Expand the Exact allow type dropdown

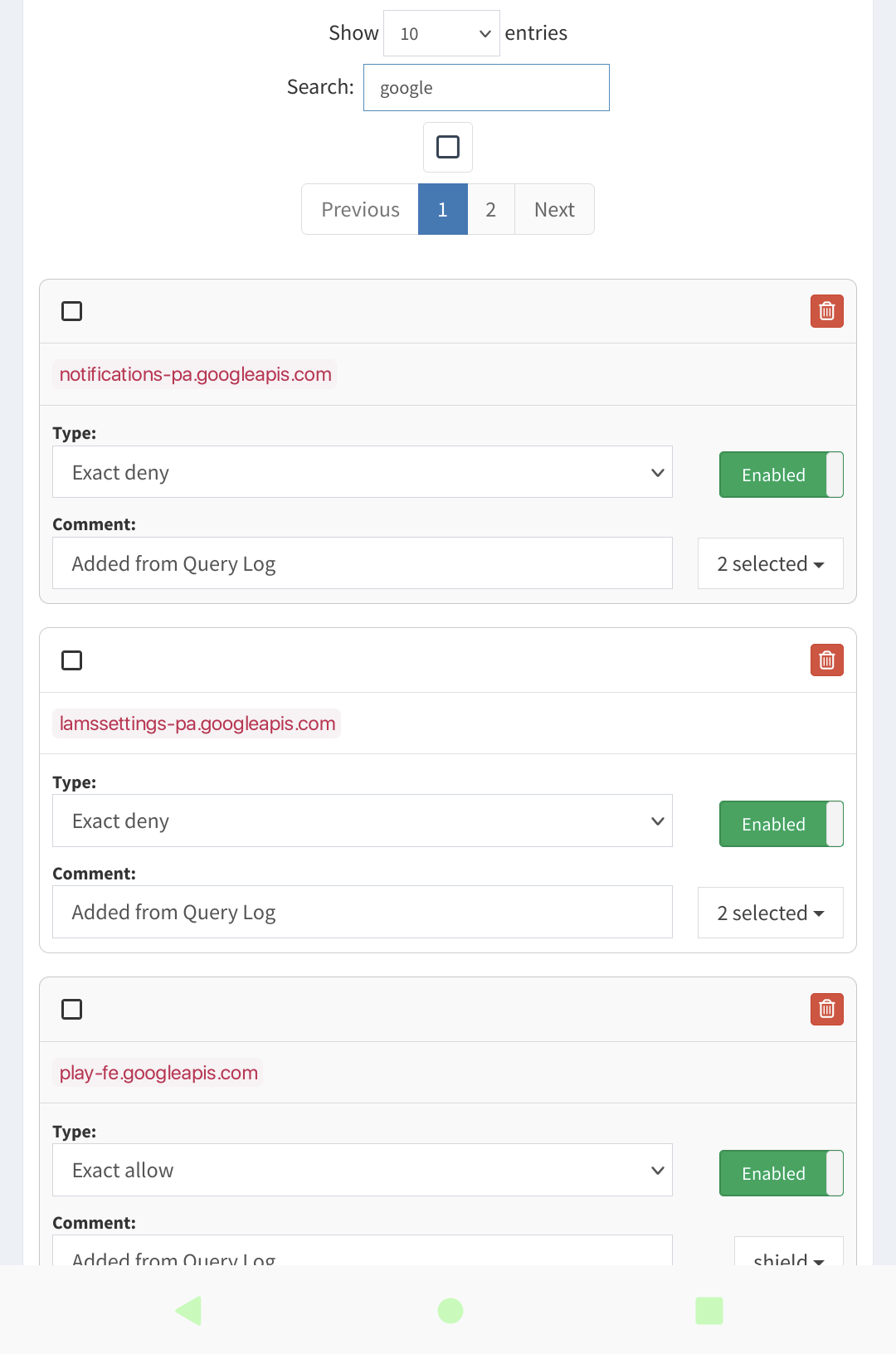click(362, 1170)
